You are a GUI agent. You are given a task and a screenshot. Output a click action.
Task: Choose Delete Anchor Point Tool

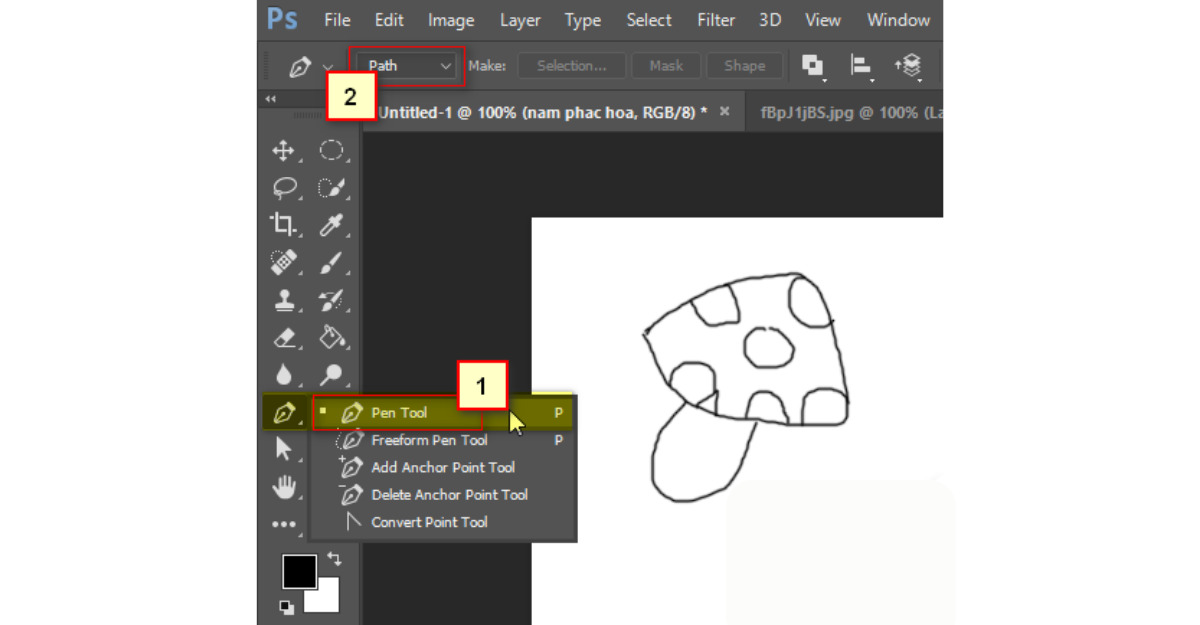pos(441,495)
